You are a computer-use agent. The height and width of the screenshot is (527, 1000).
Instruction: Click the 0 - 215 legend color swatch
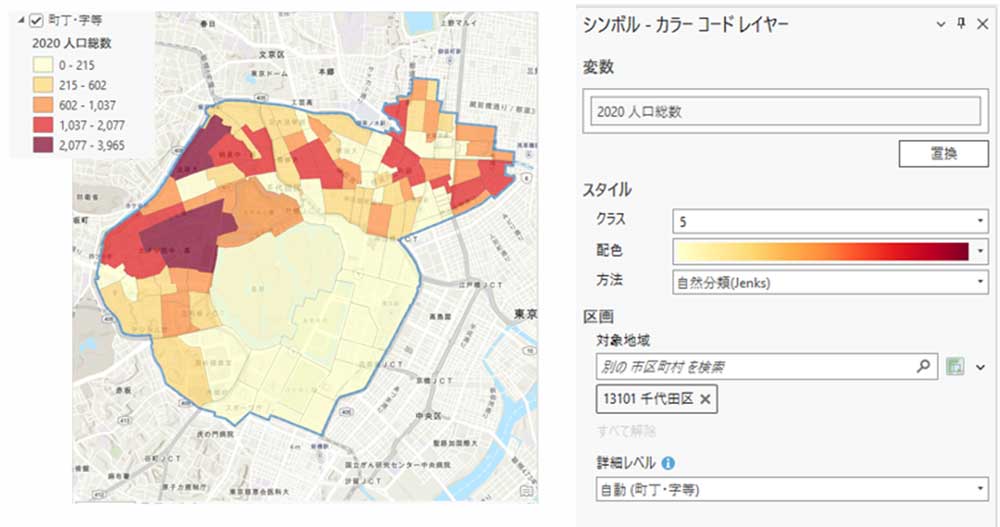pyautogui.click(x=45, y=65)
